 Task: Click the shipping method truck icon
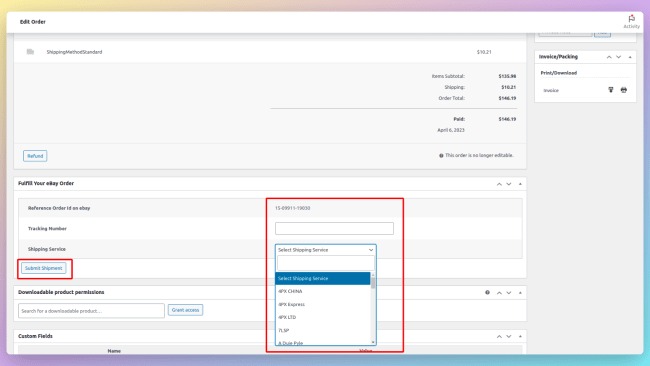[30, 52]
